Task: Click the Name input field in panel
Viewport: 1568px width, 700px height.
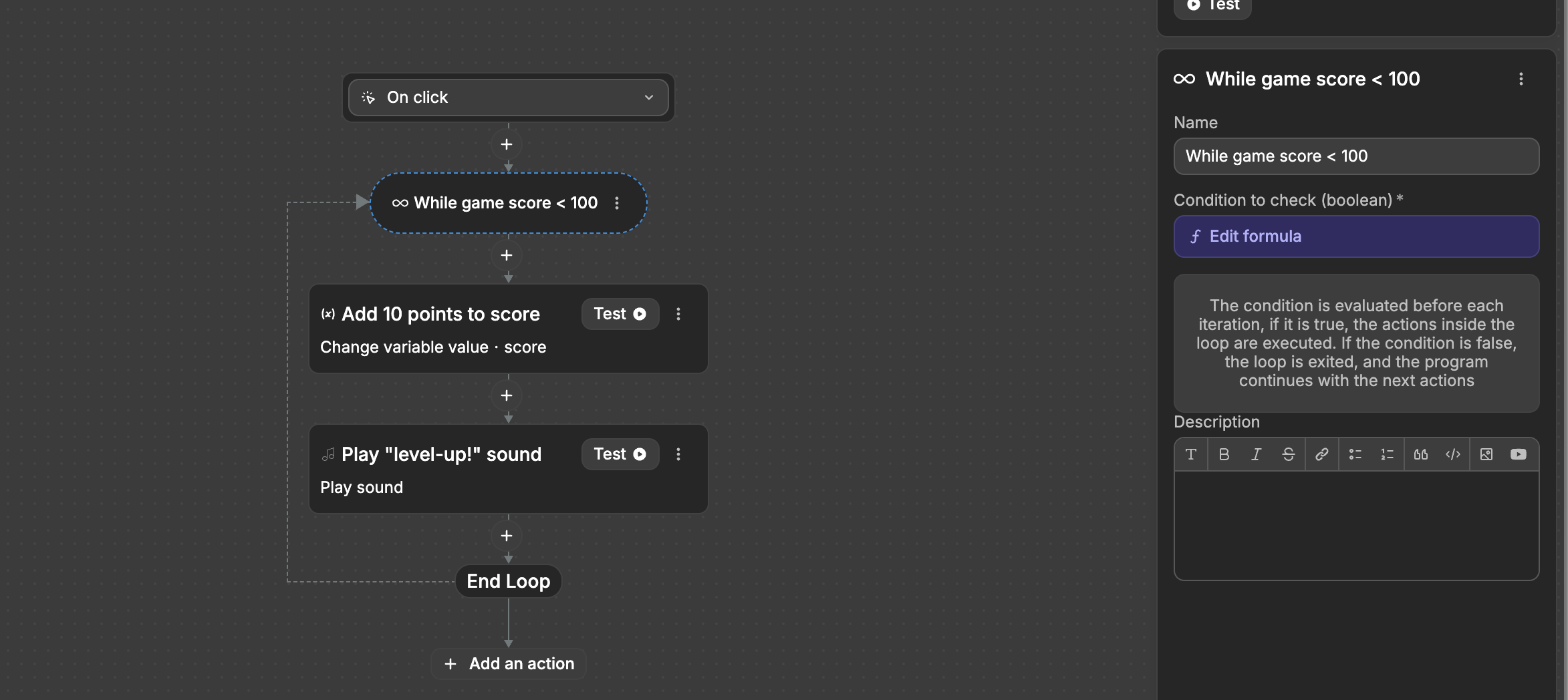Action: 1355,156
